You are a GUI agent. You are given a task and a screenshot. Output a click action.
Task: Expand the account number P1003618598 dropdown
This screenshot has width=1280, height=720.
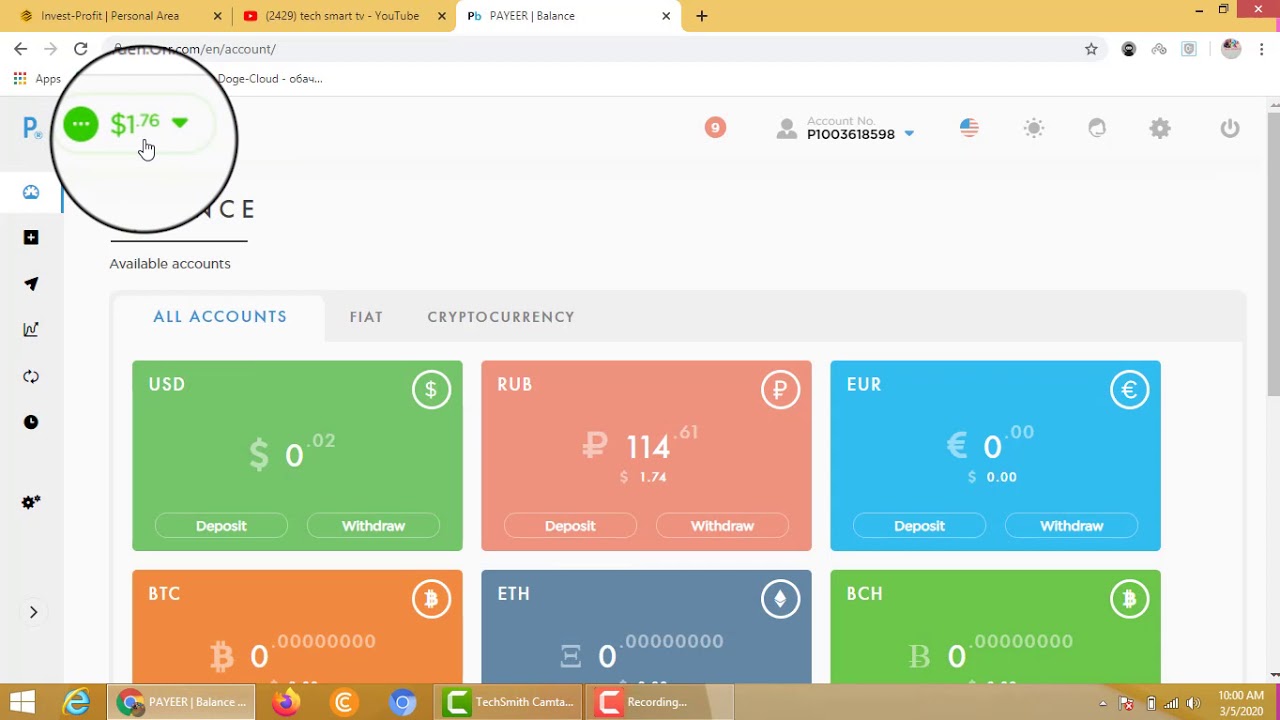(x=909, y=133)
